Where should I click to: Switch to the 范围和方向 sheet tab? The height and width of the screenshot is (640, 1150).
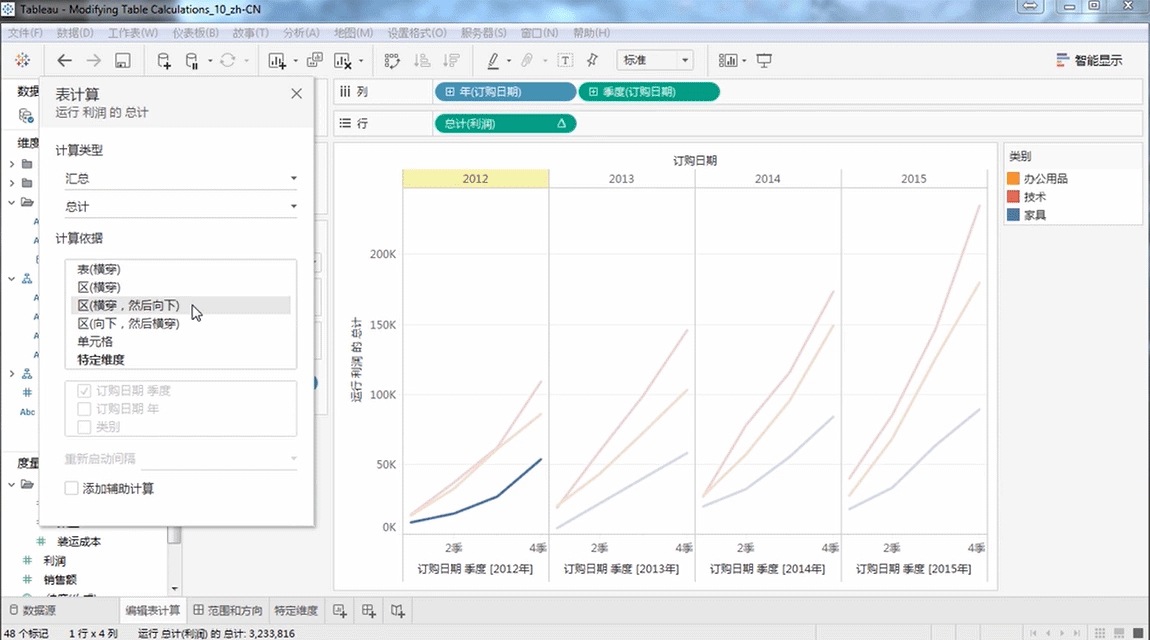click(228, 610)
